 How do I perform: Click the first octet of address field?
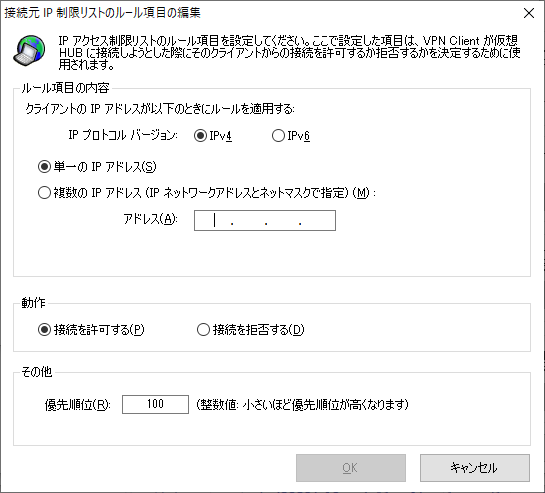click(213, 220)
